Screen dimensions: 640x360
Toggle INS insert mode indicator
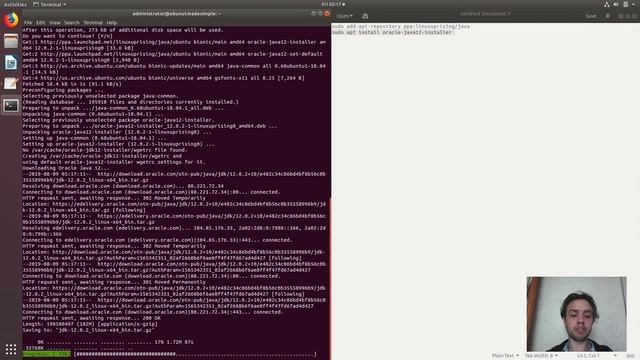[631, 356]
